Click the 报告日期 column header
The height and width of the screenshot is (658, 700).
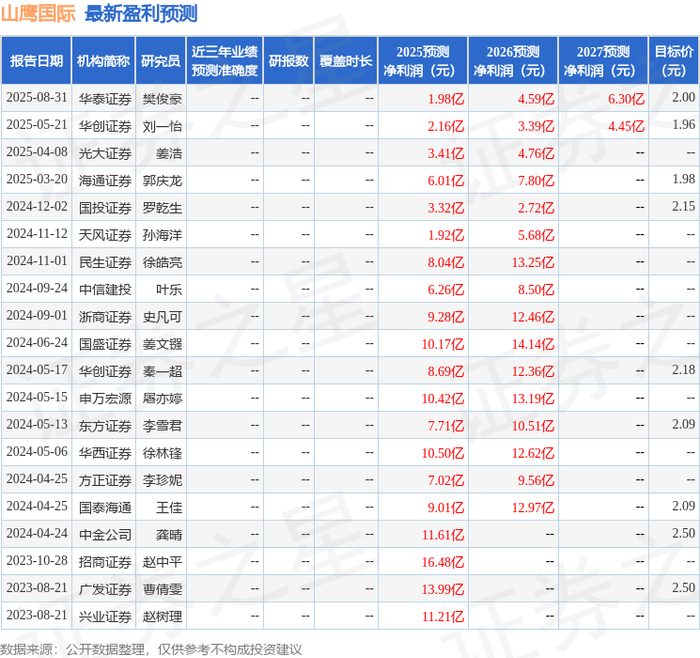click(36, 61)
